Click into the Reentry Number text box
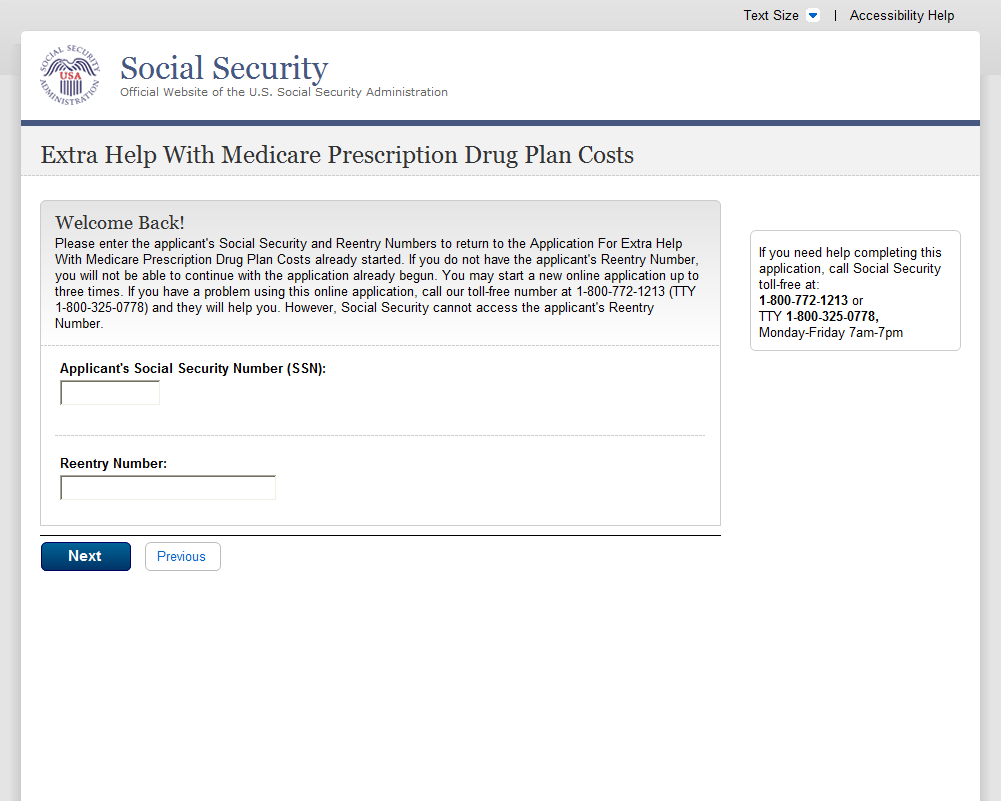This screenshot has width=1008, height=808. click(x=168, y=488)
